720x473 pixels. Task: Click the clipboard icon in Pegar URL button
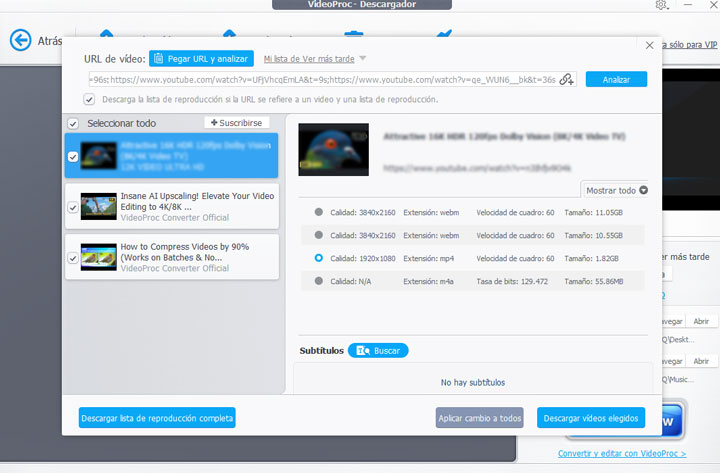tap(158, 59)
